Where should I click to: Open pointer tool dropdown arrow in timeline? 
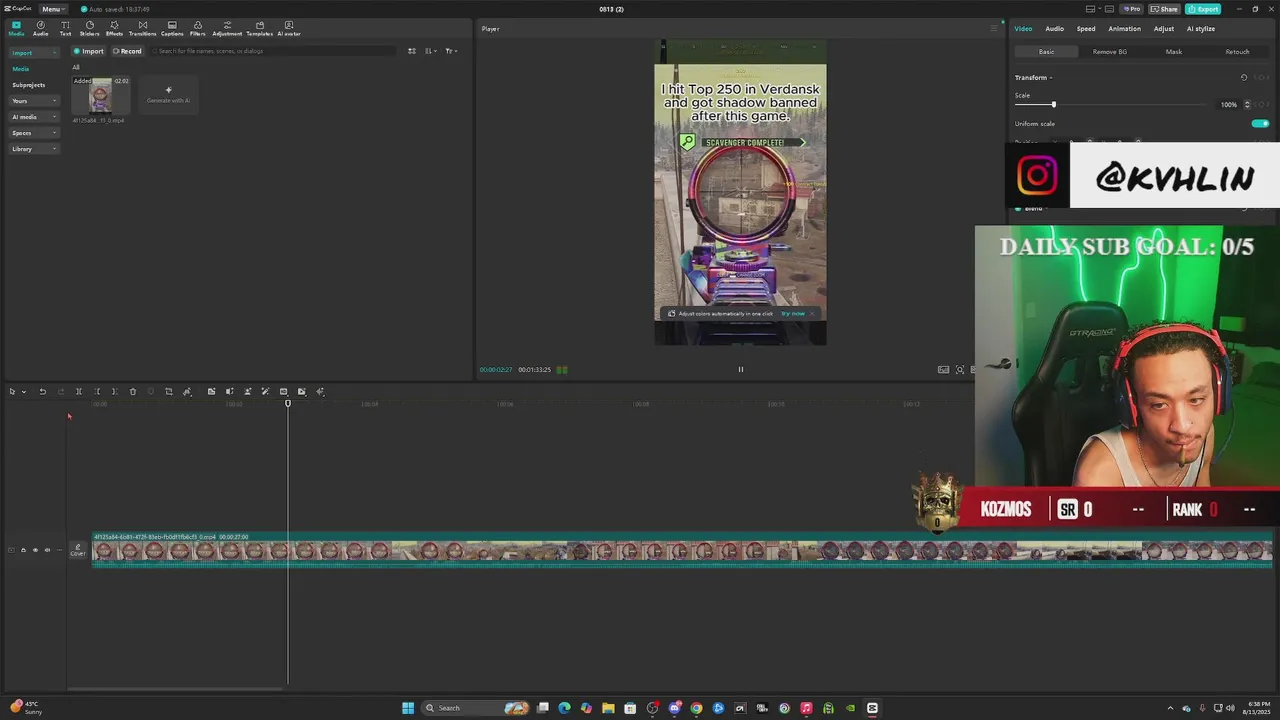pyautogui.click(x=23, y=391)
